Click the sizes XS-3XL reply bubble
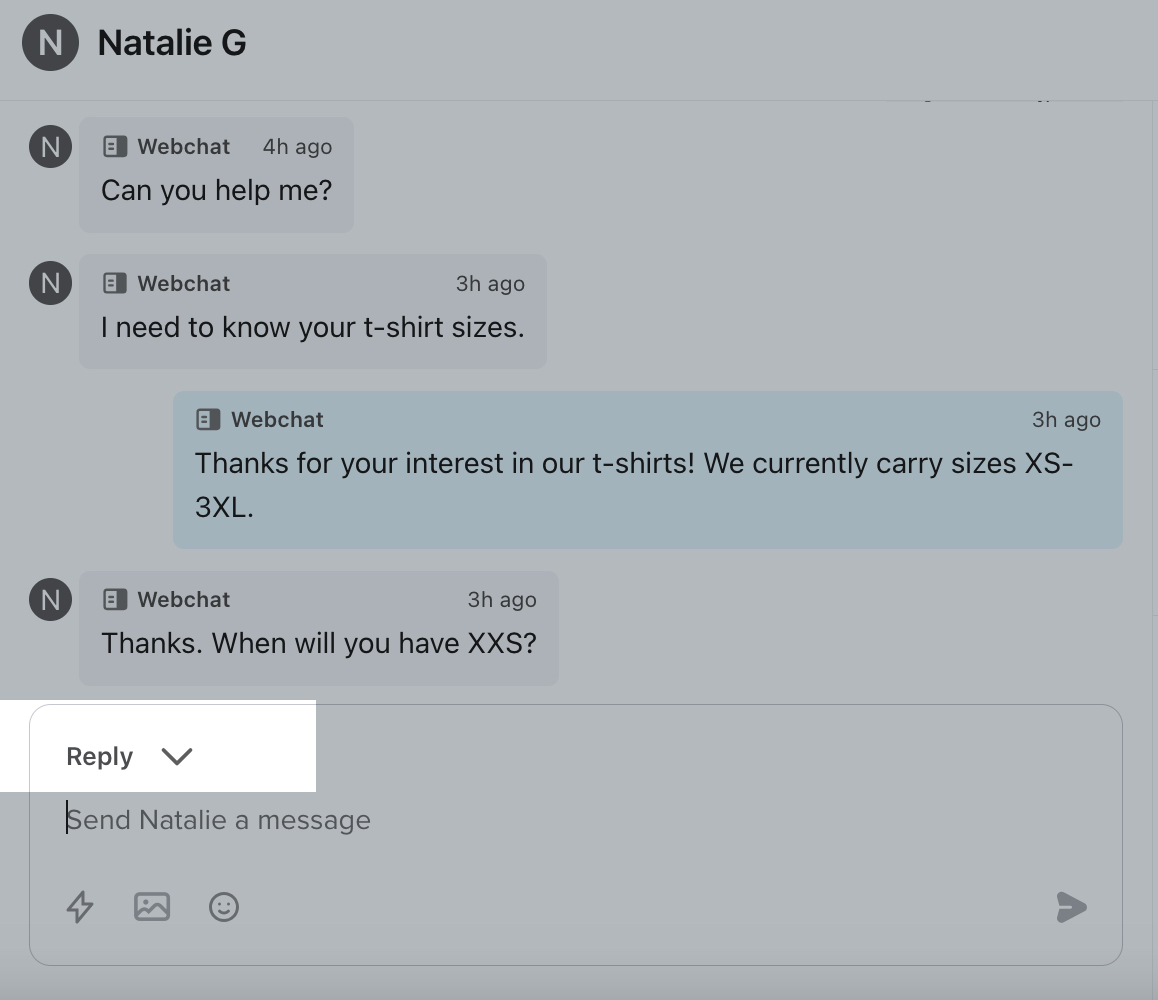 pos(634,484)
